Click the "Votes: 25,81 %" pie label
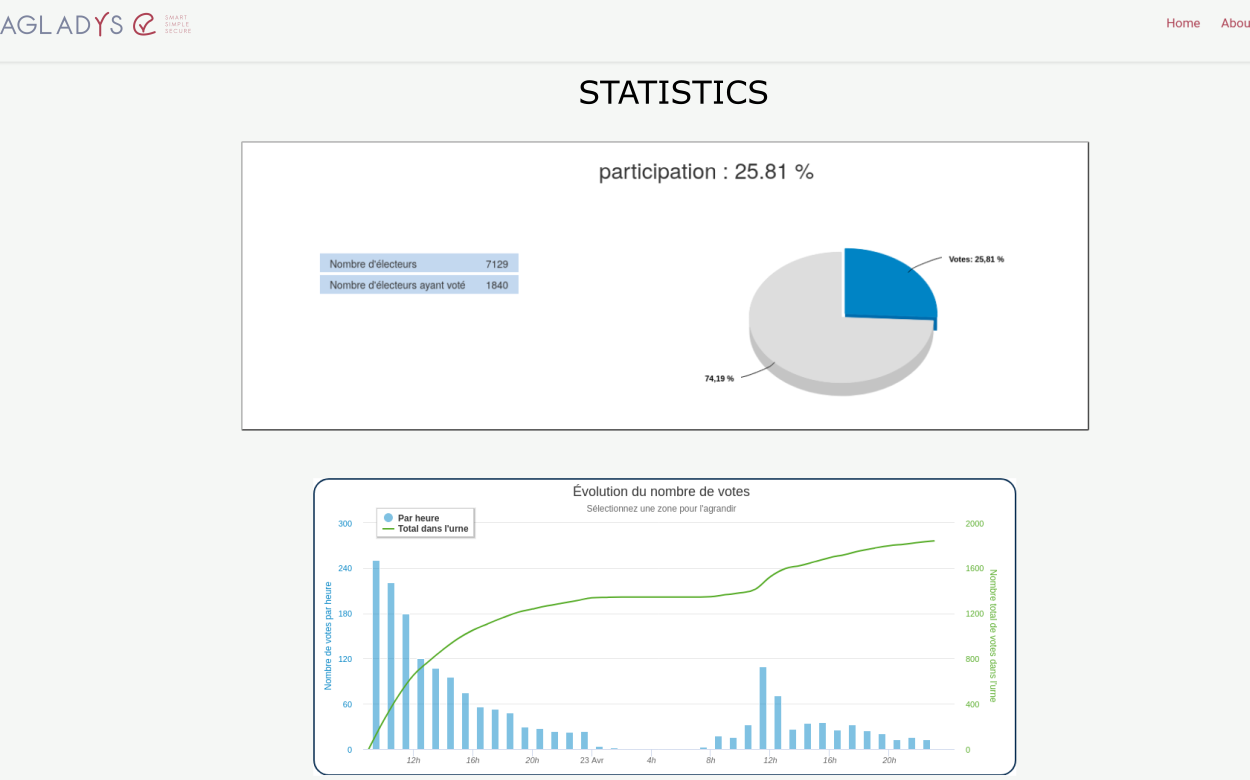The height and width of the screenshot is (780, 1250). (975, 259)
